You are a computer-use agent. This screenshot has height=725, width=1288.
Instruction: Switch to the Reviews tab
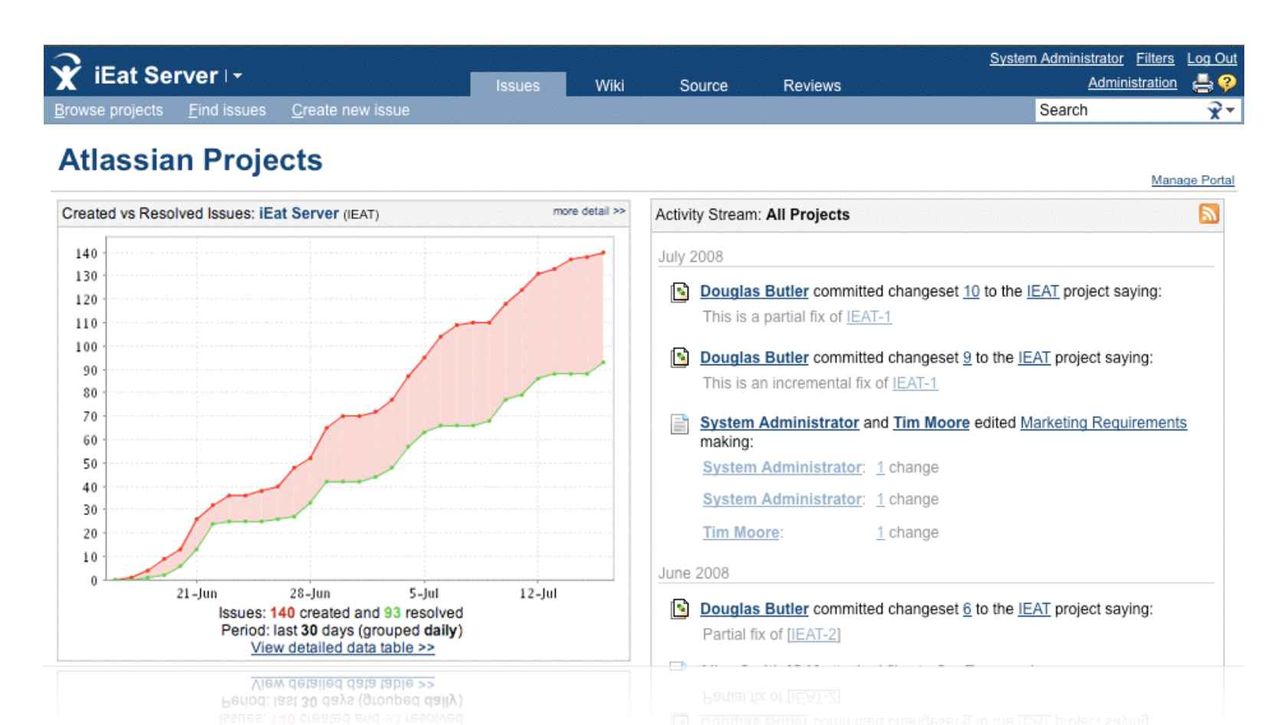click(x=811, y=85)
